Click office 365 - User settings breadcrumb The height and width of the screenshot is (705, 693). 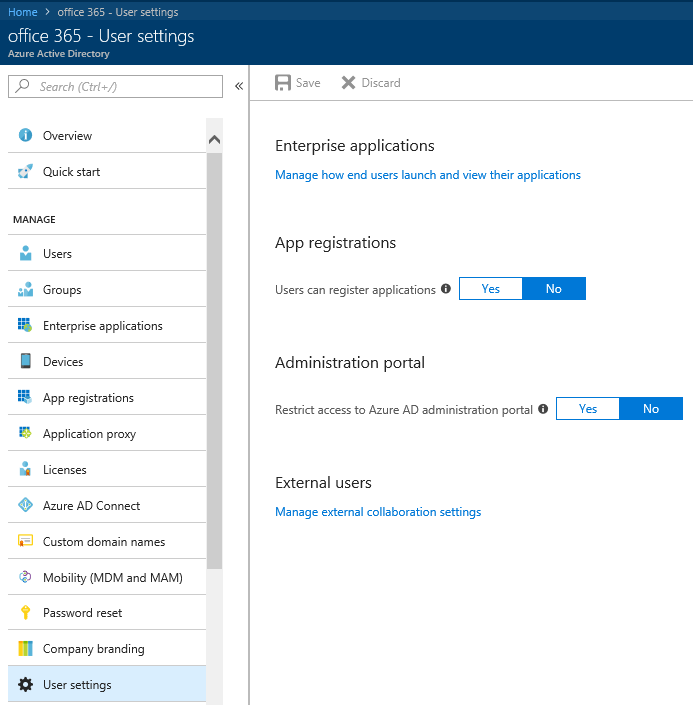tap(118, 12)
